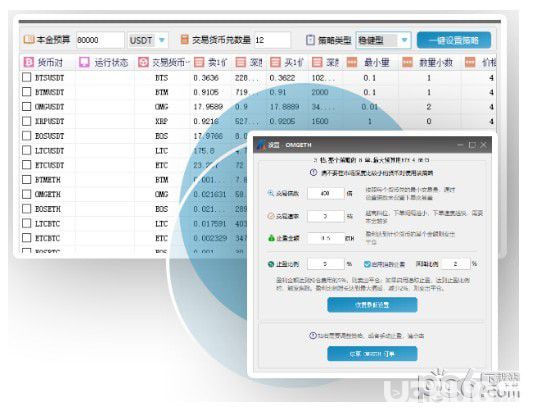Tick the BTMETH row checkbox

point(27,179)
